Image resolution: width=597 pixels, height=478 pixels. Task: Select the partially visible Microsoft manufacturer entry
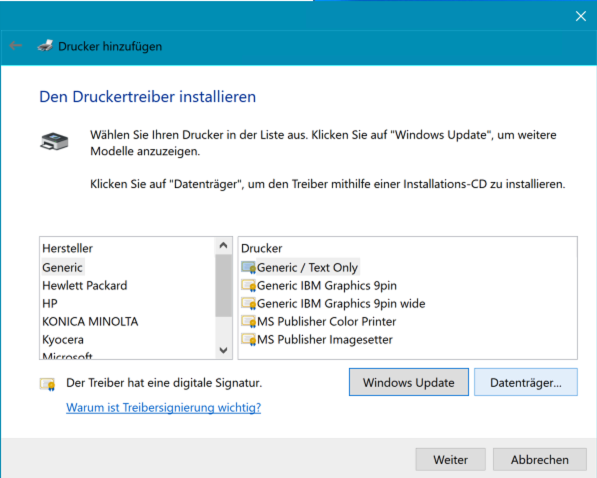click(67, 356)
